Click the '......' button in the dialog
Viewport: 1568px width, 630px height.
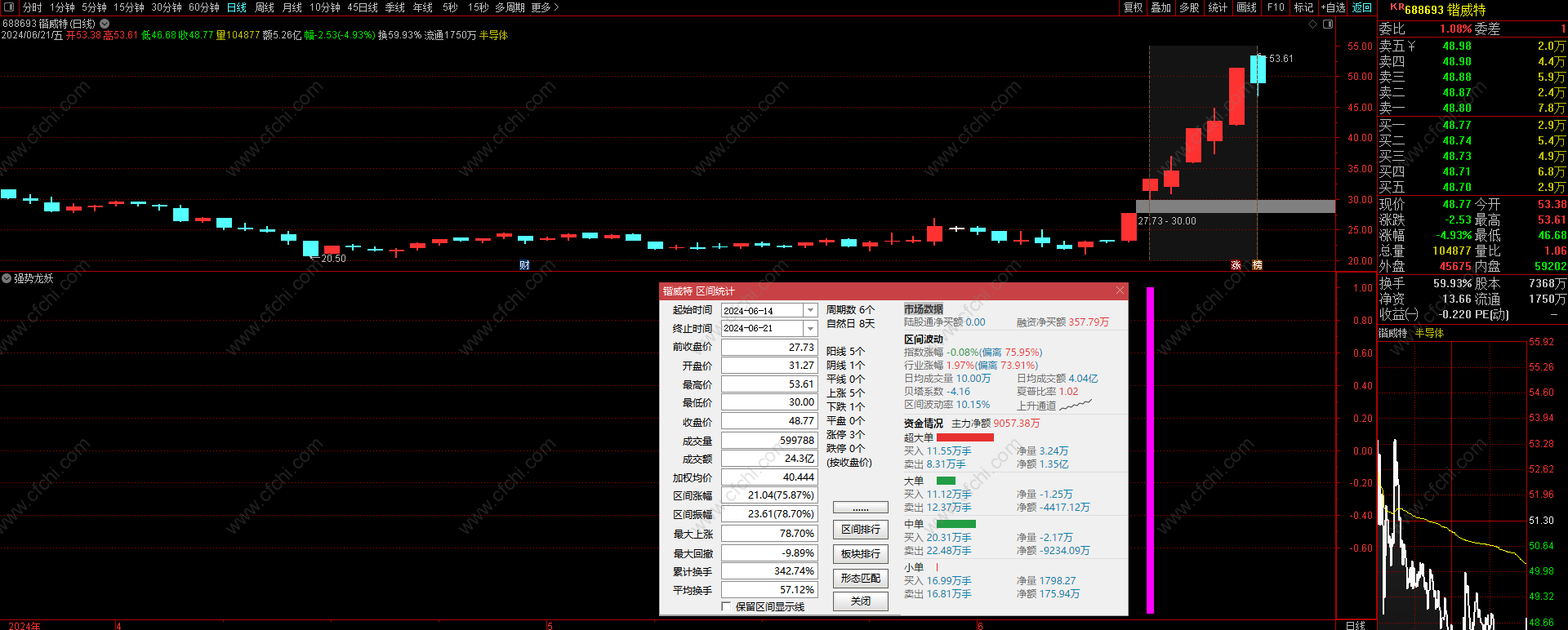[x=860, y=508]
